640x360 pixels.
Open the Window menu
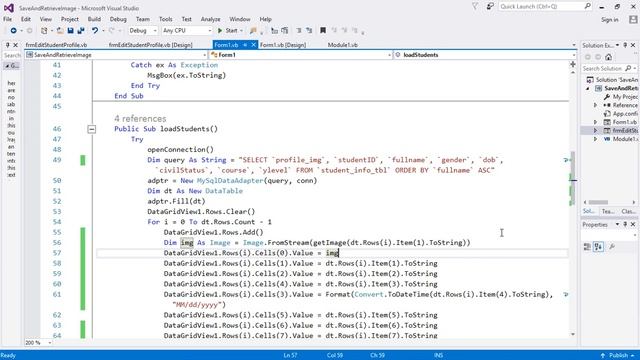(x=240, y=19)
